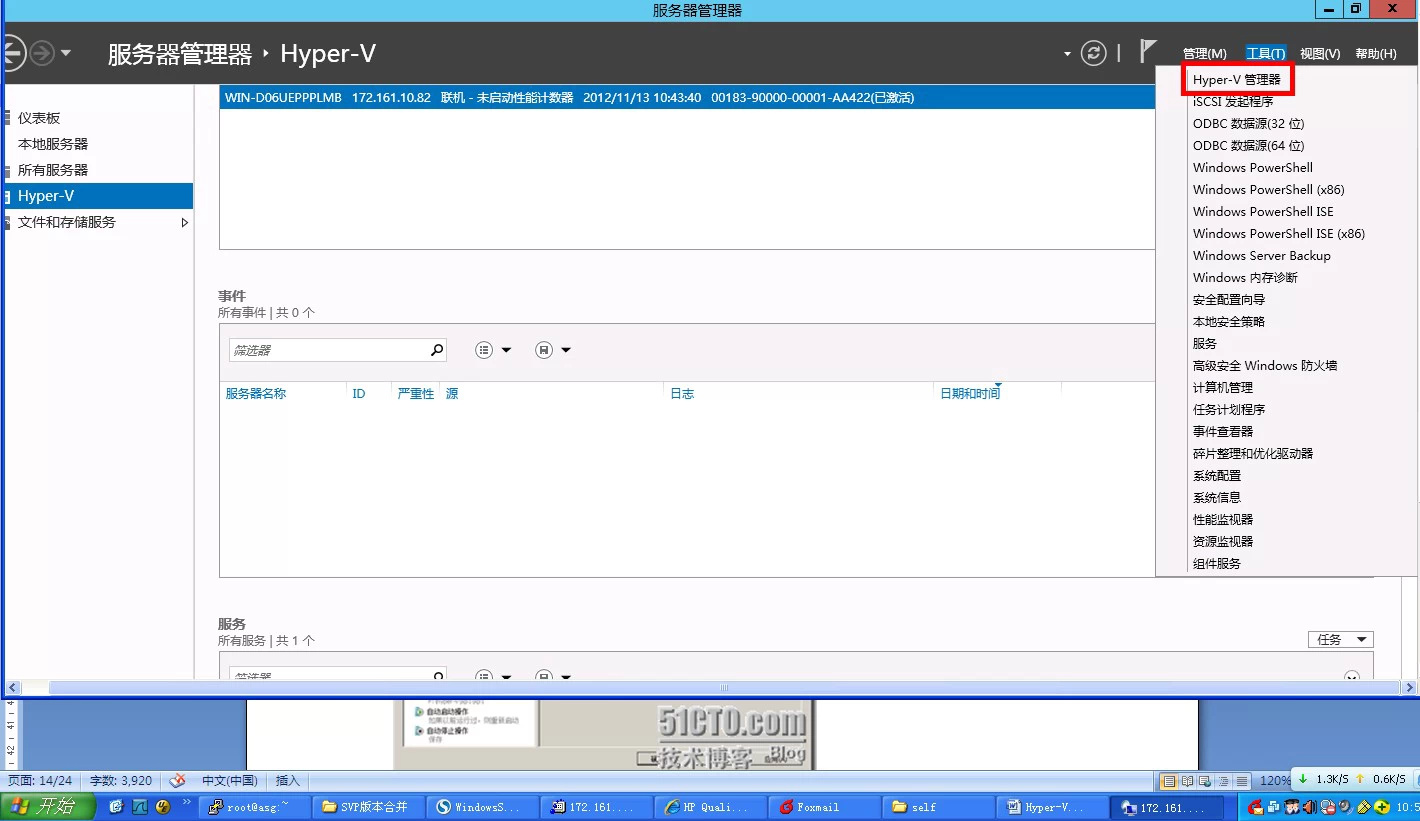
Task: Open the 任务 dropdown in 服务 section
Action: [1340, 639]
